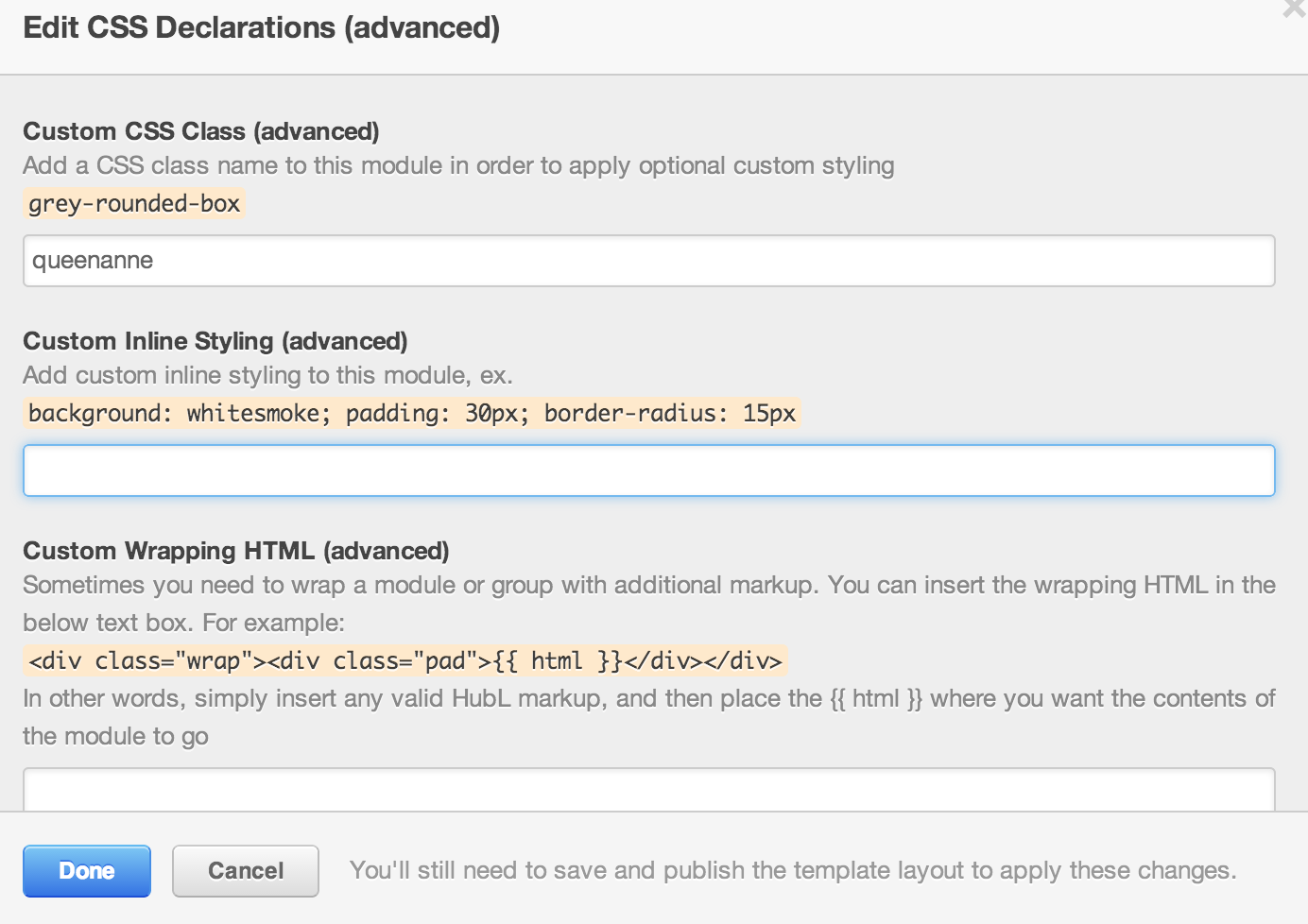
Task: Click the save and publish reminder note
Action: coord(793,870)
